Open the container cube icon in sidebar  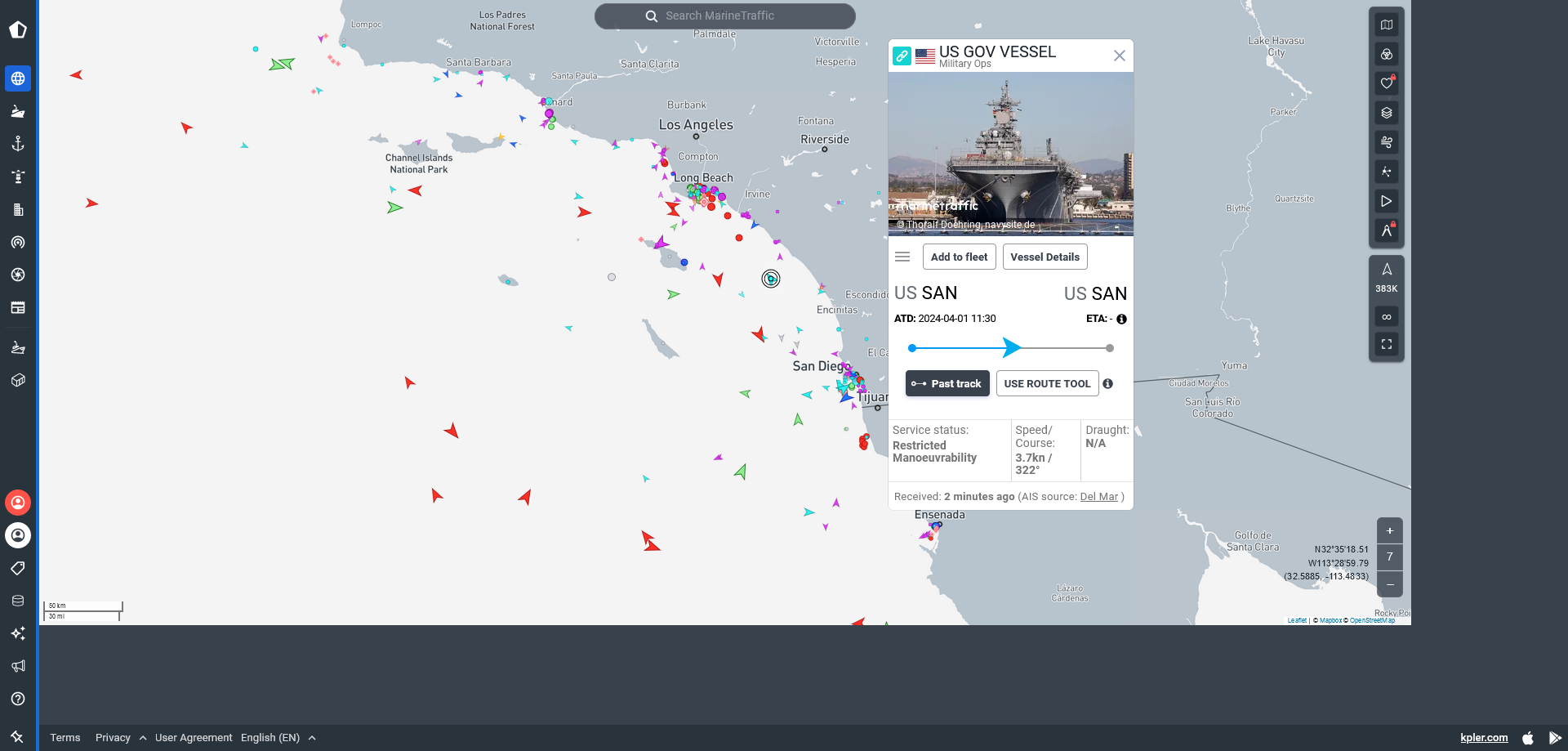point(18,380)
